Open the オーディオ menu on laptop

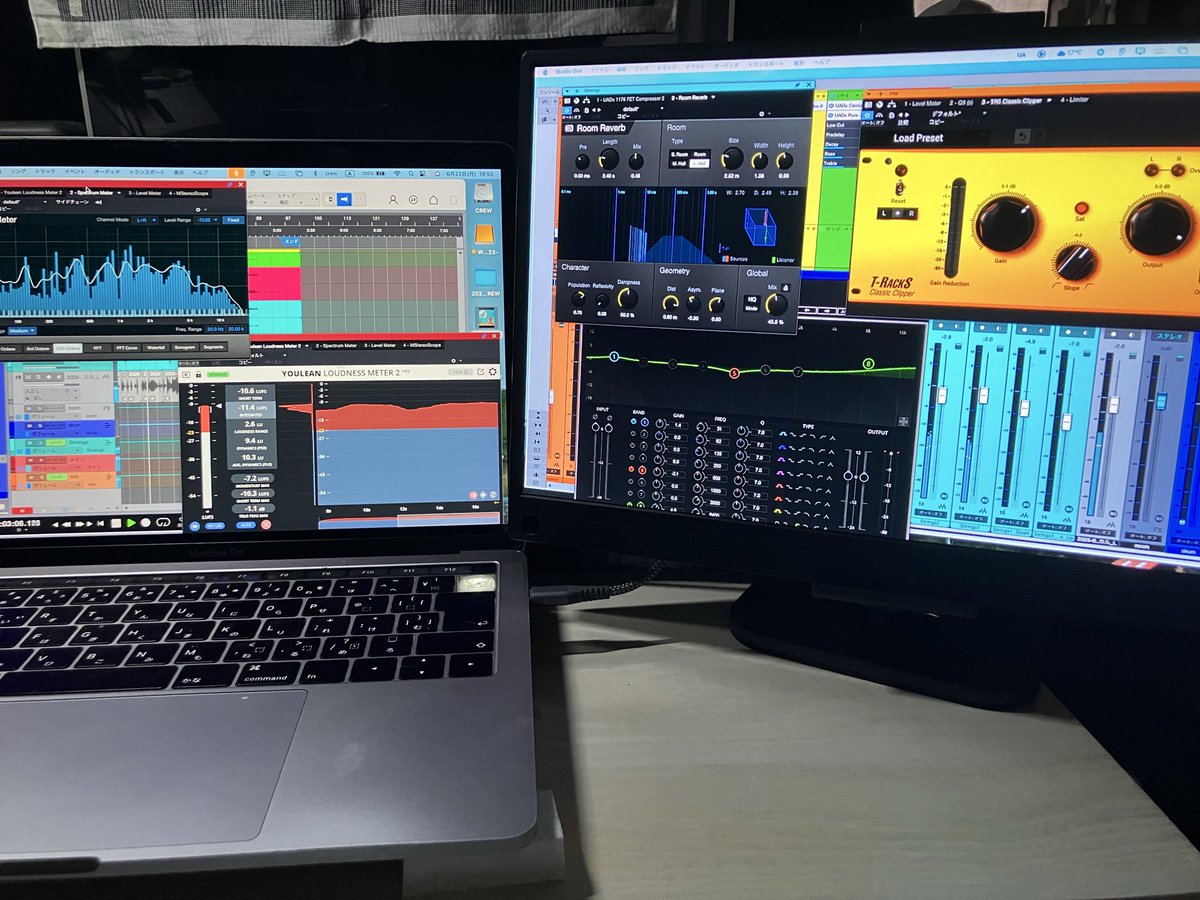point(107,172)
